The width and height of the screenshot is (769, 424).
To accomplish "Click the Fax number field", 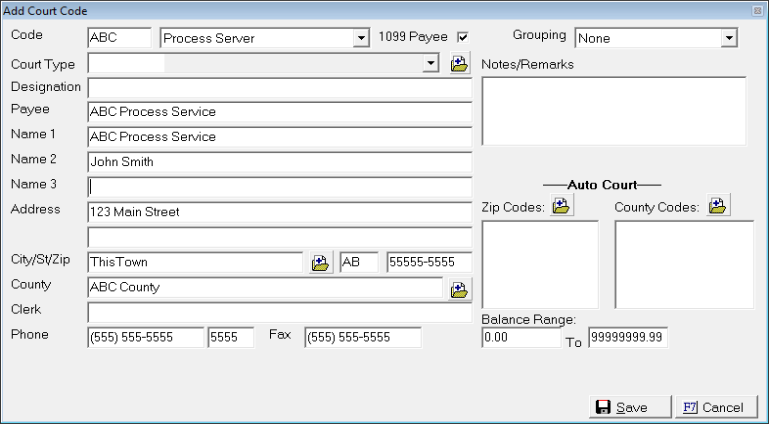I will [362, 338].
